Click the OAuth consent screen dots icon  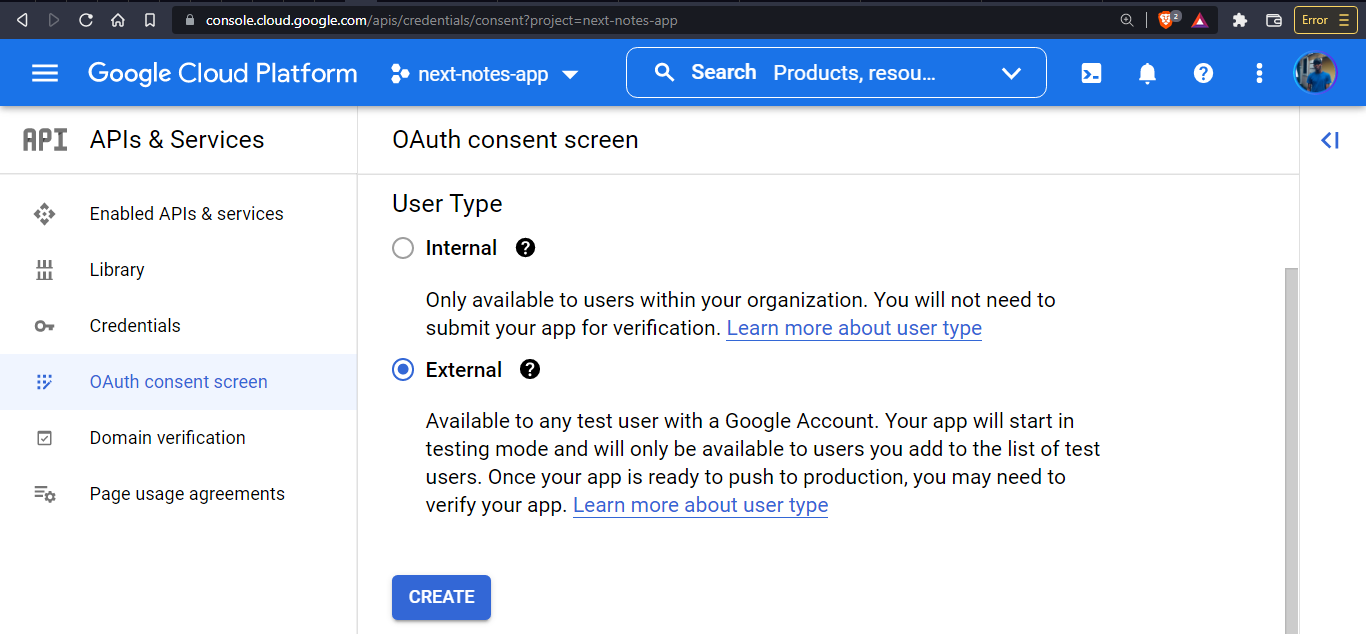click(x=44, y=382)
